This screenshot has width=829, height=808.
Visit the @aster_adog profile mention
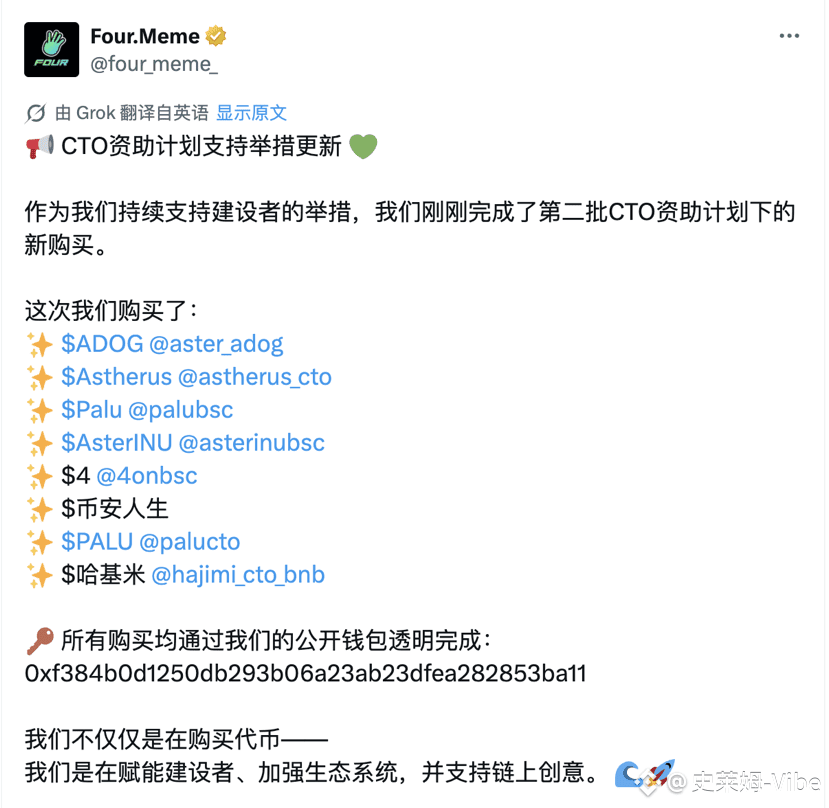216,344
